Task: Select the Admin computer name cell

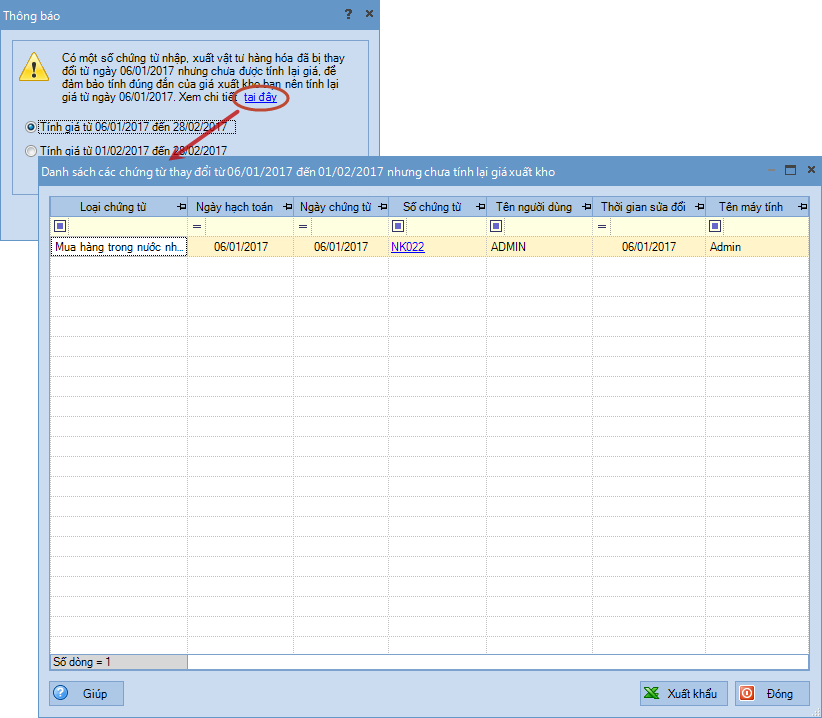Action: tap(757, 247)
